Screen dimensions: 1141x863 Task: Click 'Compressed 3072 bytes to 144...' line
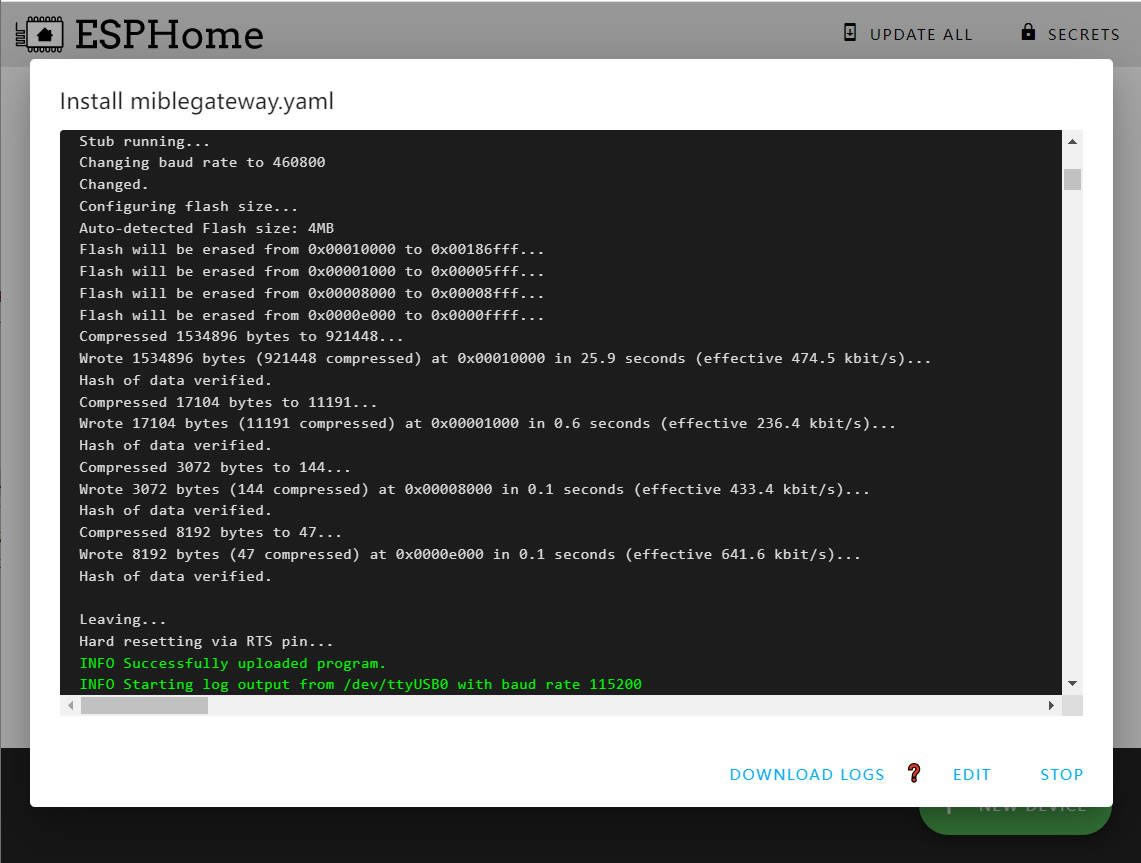(x=215, y=467)
